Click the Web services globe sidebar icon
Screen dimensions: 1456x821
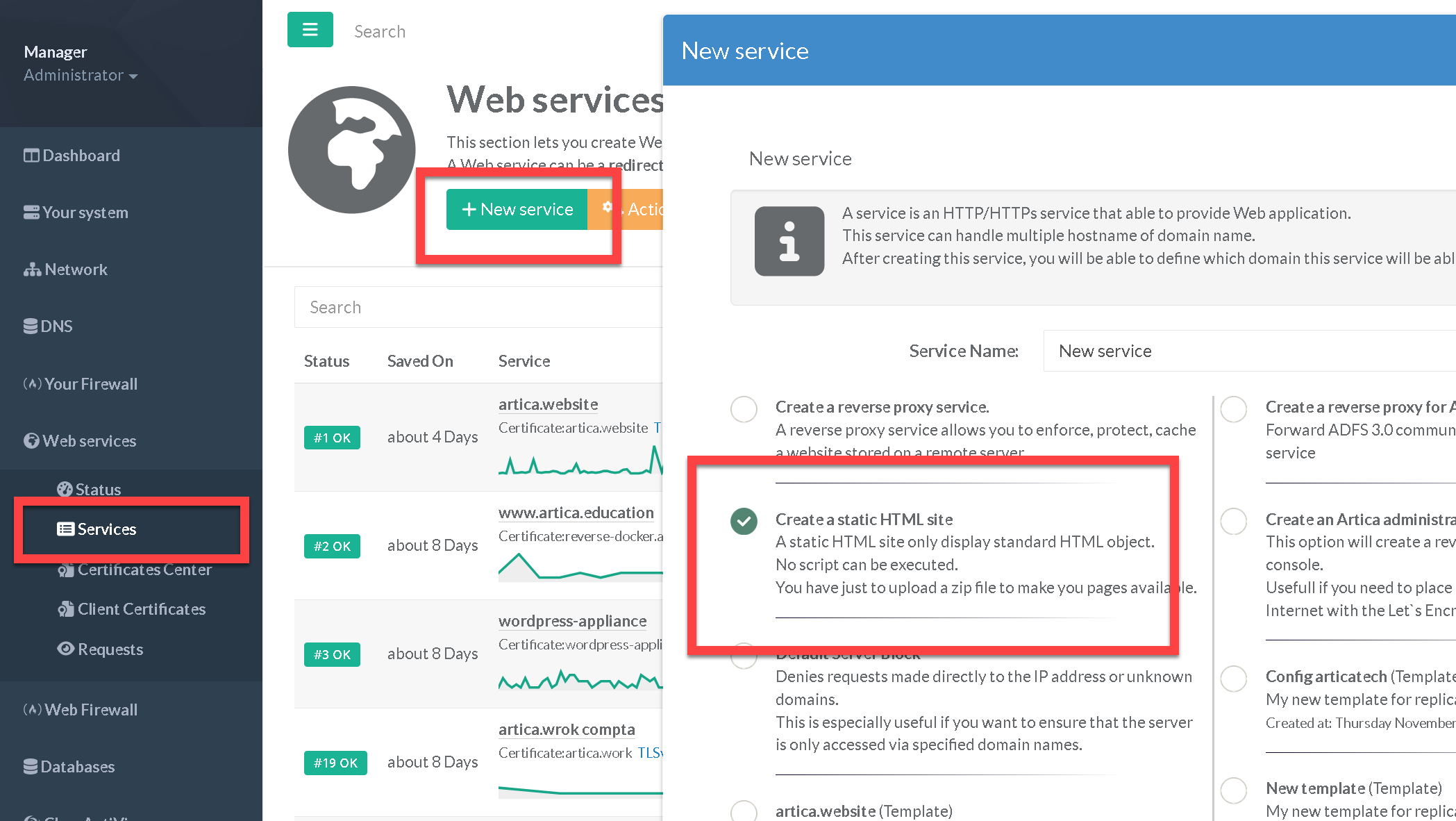click(x=31, y=441)
